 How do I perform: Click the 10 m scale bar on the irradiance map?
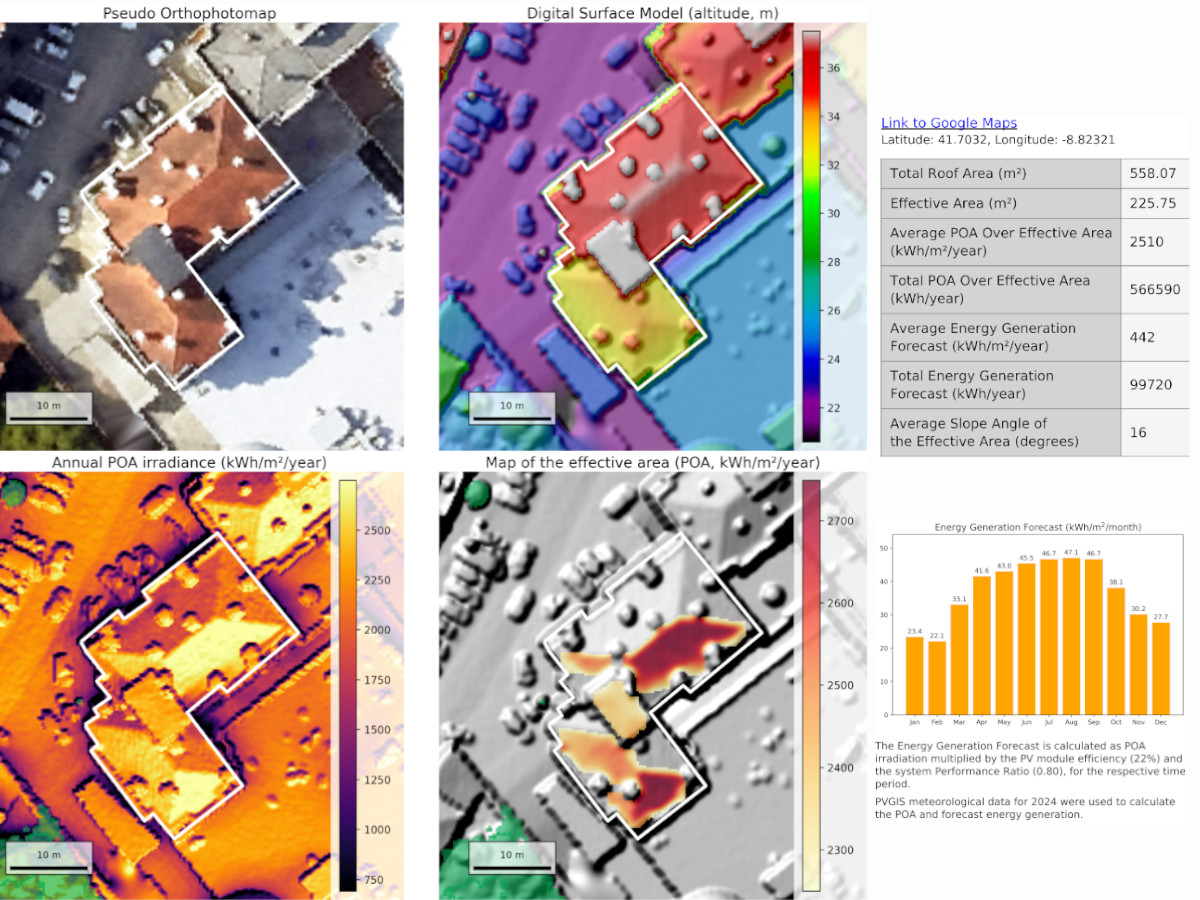click(x=50, y=857)
